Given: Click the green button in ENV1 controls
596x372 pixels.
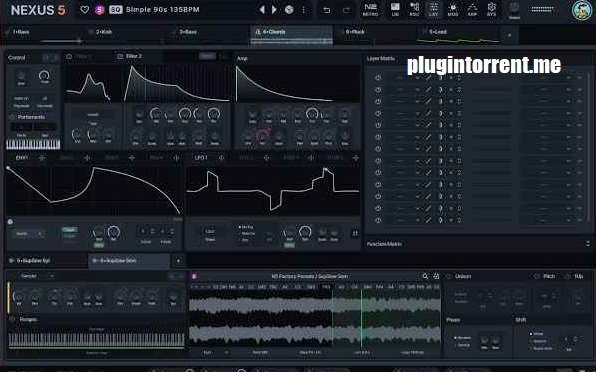Looking at the screenshot, I should click(69, 230).
